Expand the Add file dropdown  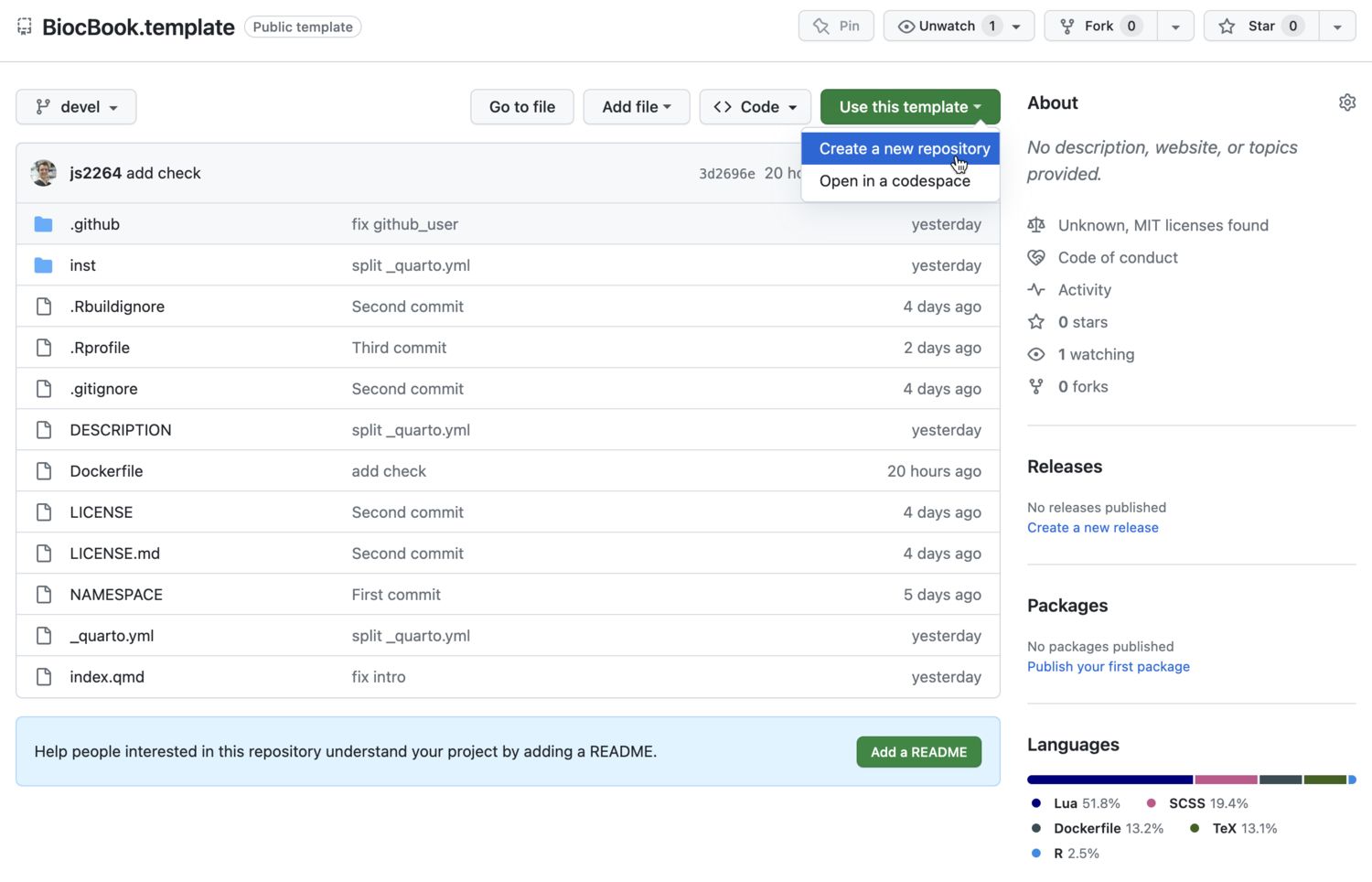tap(636, 107)
